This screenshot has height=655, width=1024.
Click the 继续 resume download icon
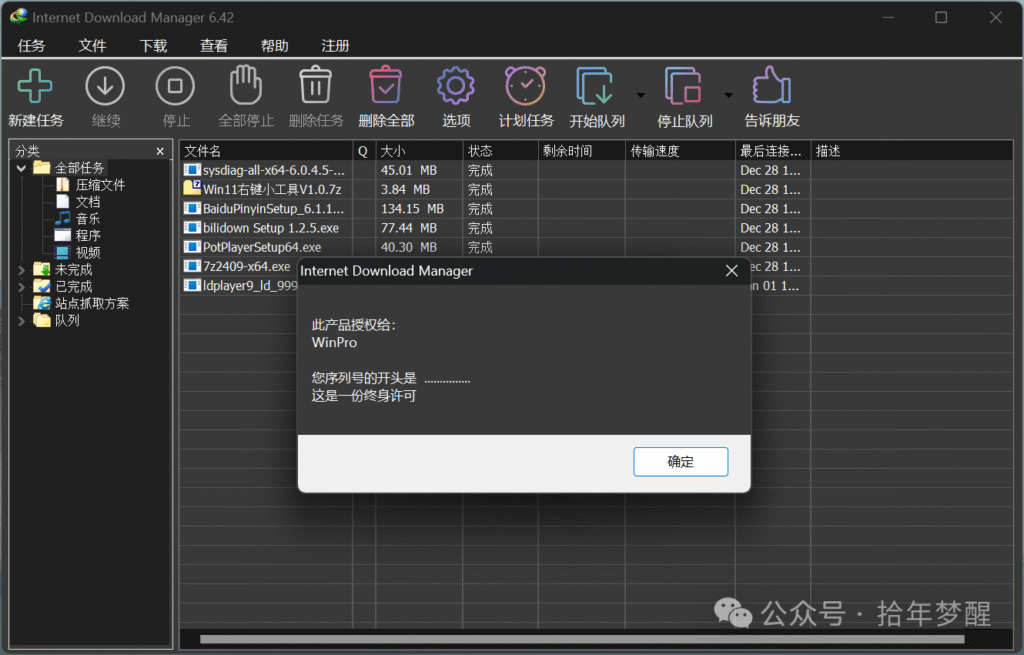tap(105, 86)
